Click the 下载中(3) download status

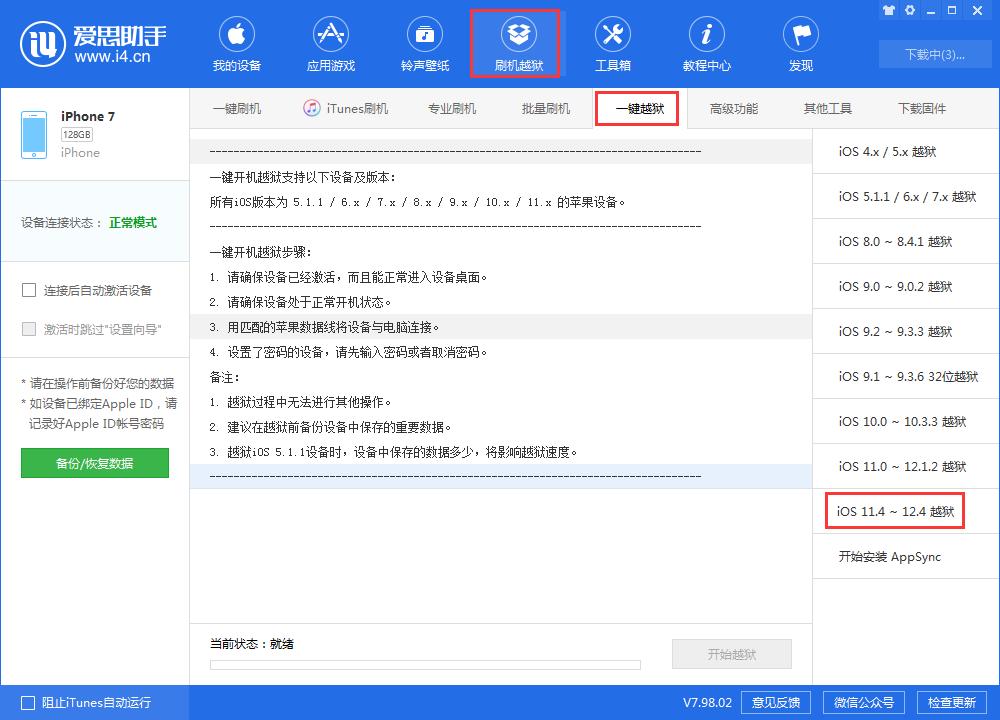(x=935, y=55)
